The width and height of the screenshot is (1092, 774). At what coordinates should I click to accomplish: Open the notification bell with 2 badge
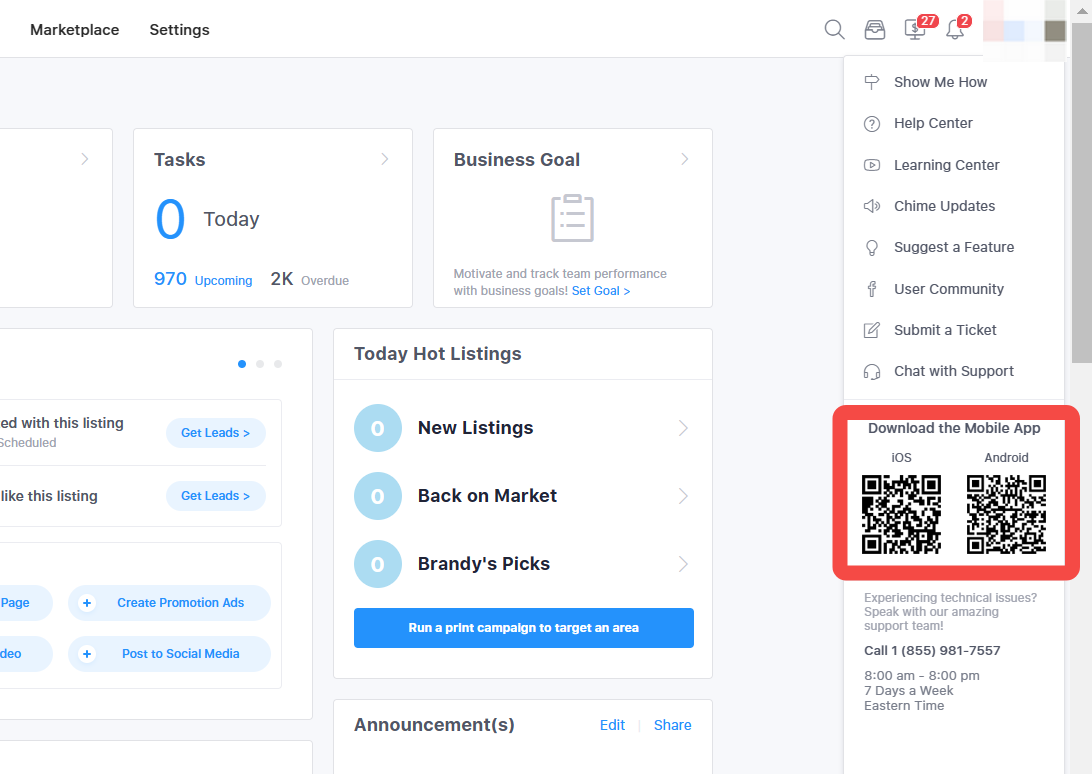955,29
